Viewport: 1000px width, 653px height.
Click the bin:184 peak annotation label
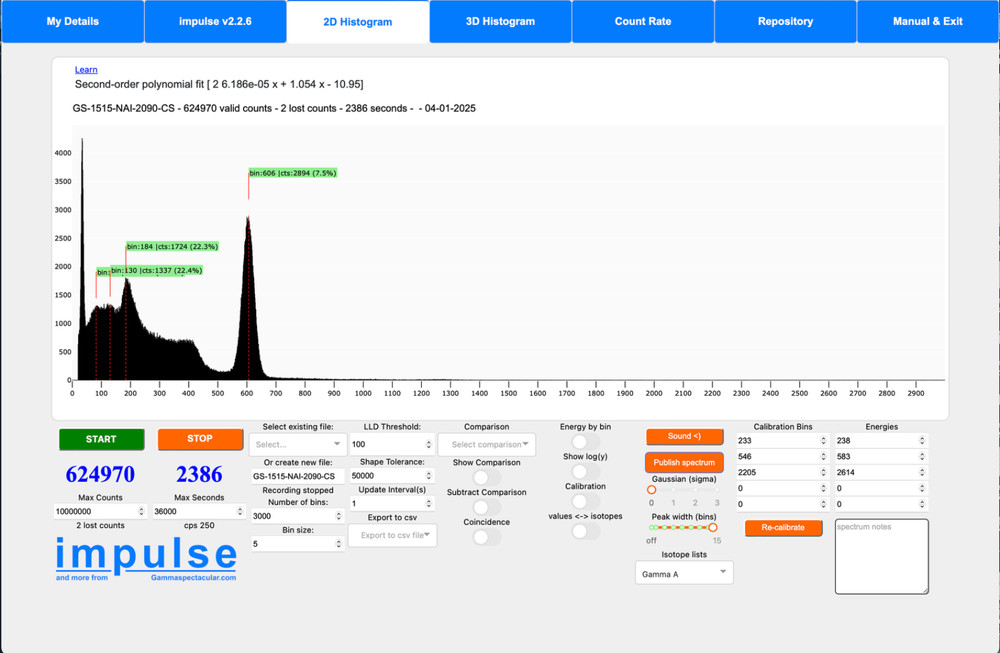[x=172, y=246]
